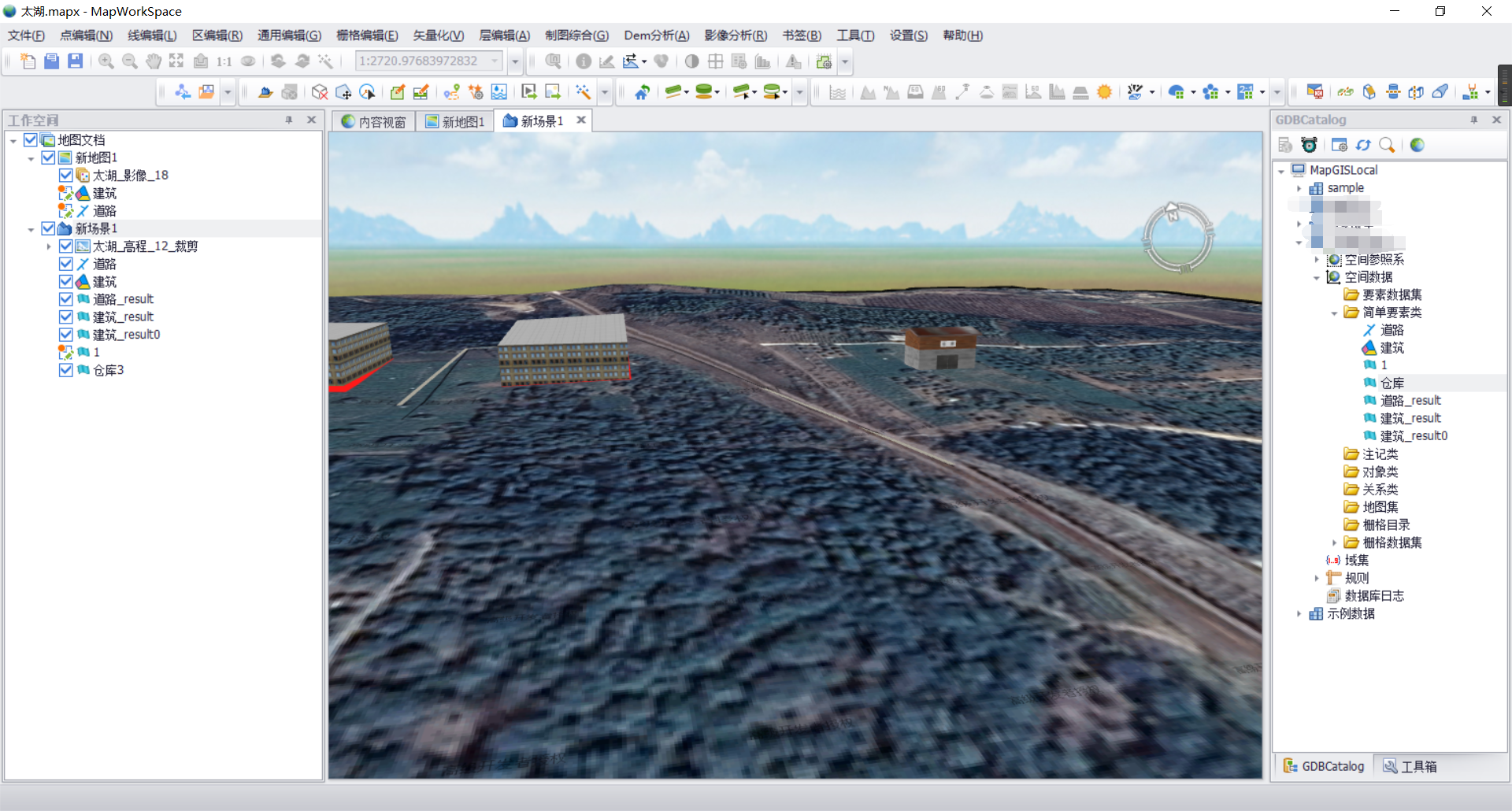This screenshot has width=1512, height=811.
Task: Pin the workspace panel on the left
Action: pos(289,120)
